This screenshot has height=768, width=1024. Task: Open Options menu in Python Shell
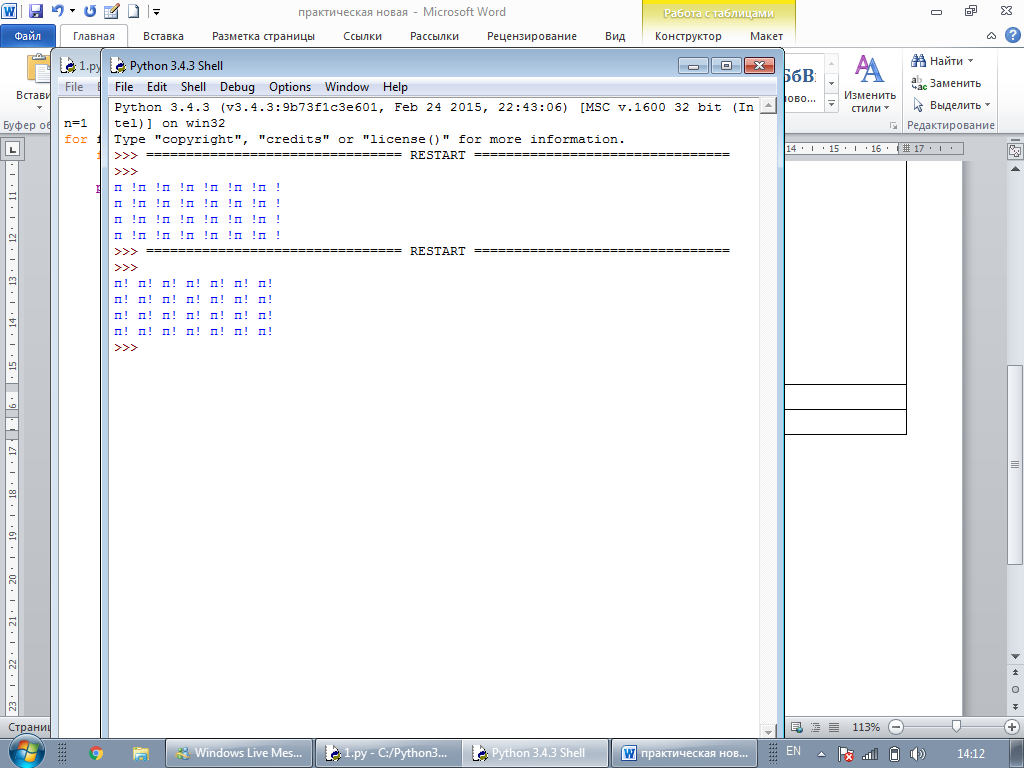tap(290, 87)
